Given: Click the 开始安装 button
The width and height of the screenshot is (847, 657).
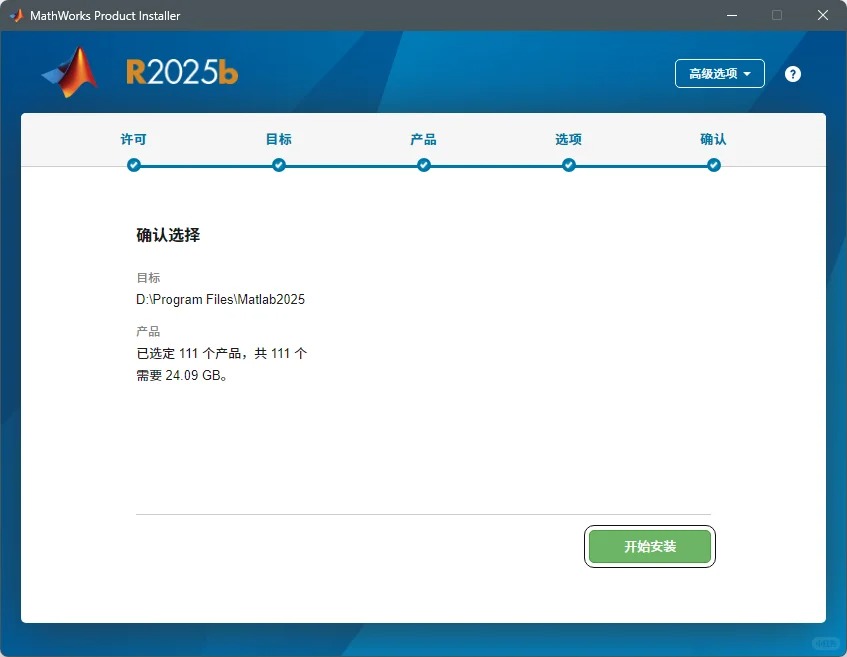Looking at the screenshot, I should (x=650, y=546).
